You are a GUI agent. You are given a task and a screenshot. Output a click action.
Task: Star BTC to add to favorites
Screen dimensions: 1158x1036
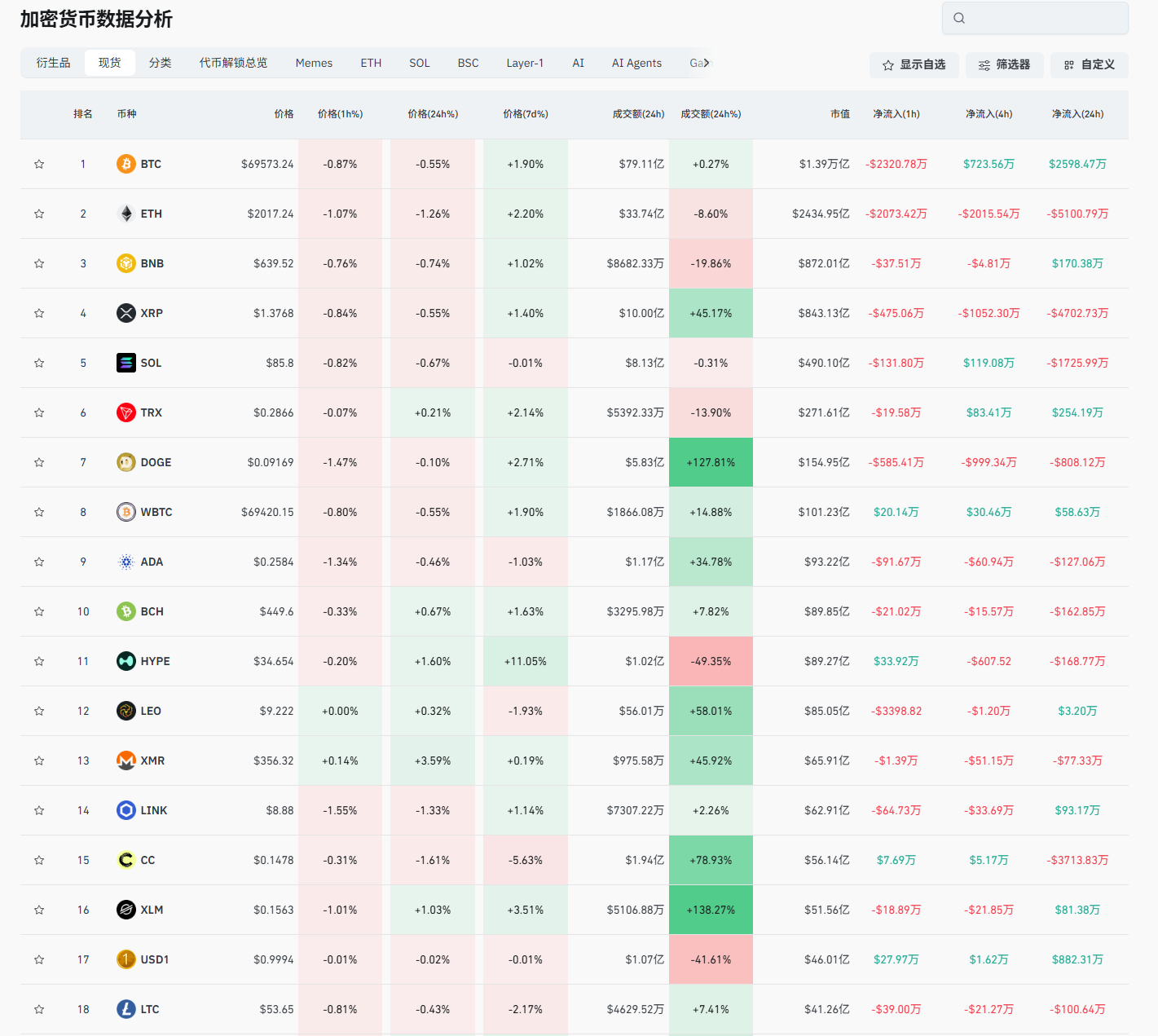coord(39,164)
